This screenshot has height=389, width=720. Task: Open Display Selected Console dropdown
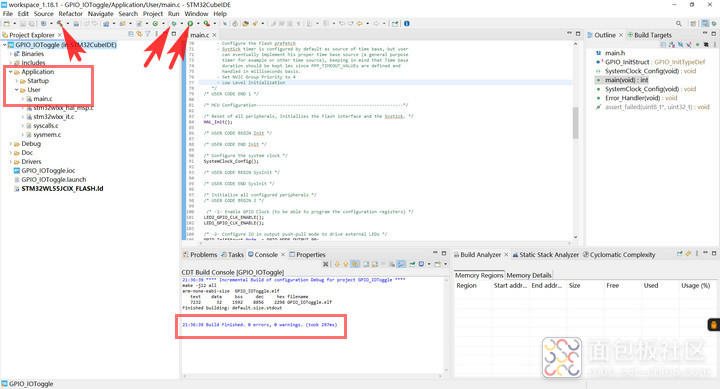[x=429, y=264]
